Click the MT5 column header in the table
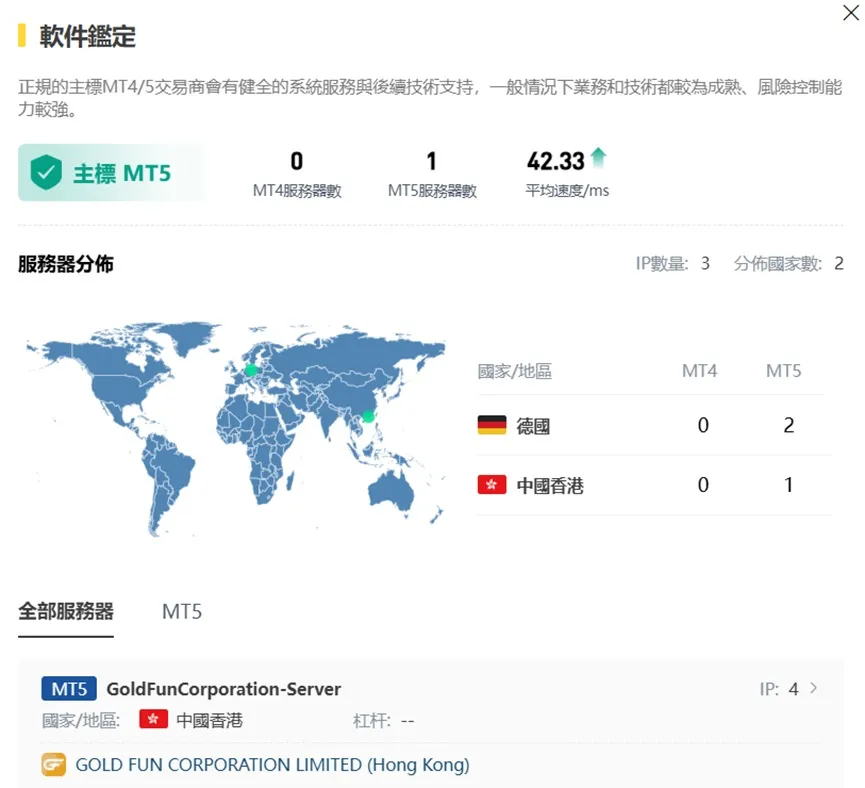Viewport: 865px width, 788px height. [783, 370]
